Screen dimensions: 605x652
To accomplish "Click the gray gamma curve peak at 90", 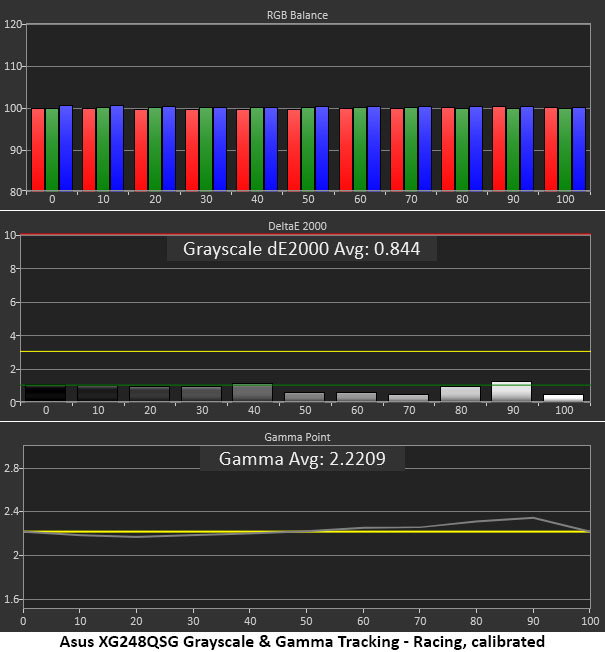I will pyautogui.click(x=533, y=518).
